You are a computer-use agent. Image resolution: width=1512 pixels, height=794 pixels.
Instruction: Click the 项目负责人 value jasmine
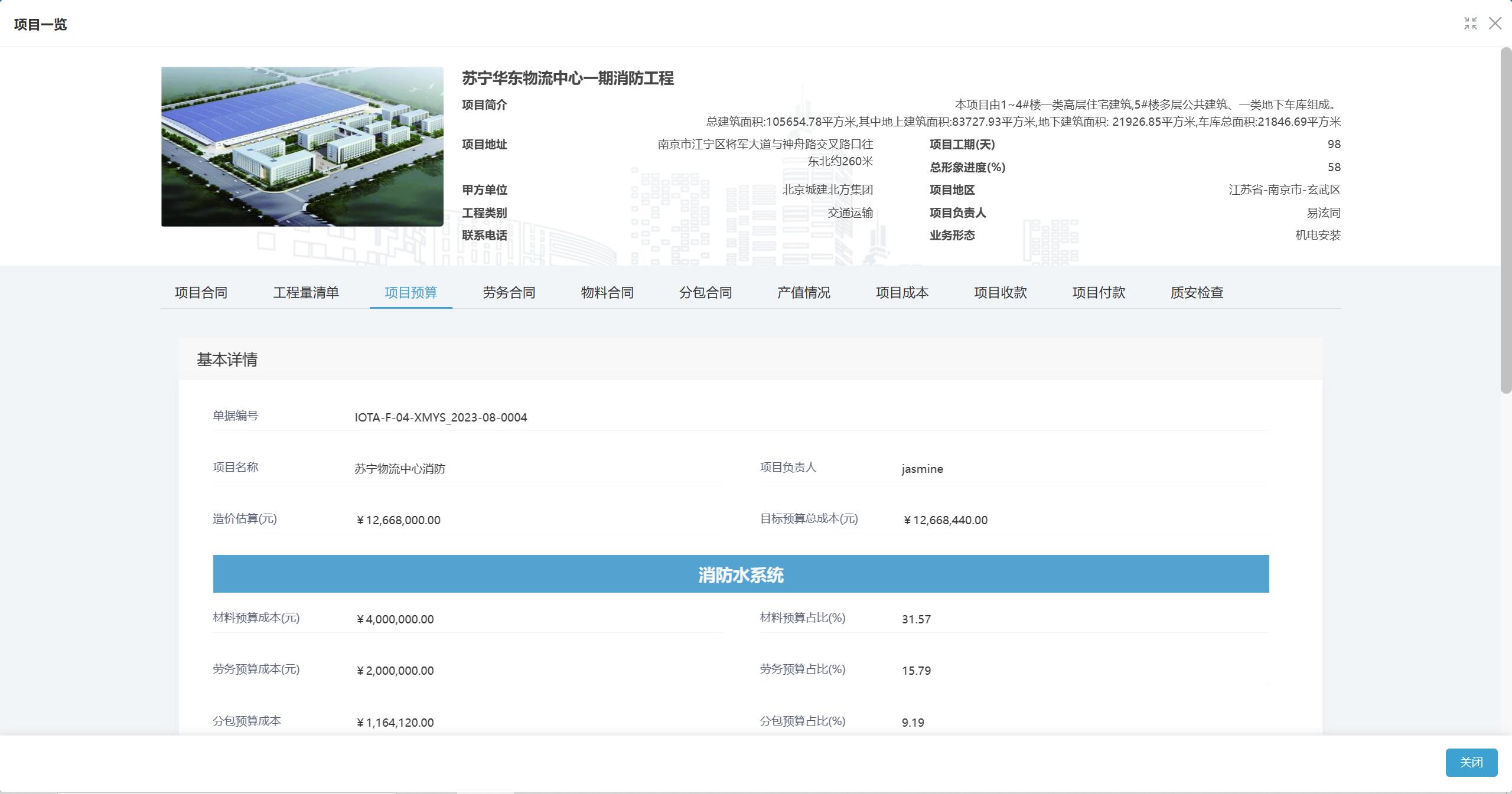[922, 469]
